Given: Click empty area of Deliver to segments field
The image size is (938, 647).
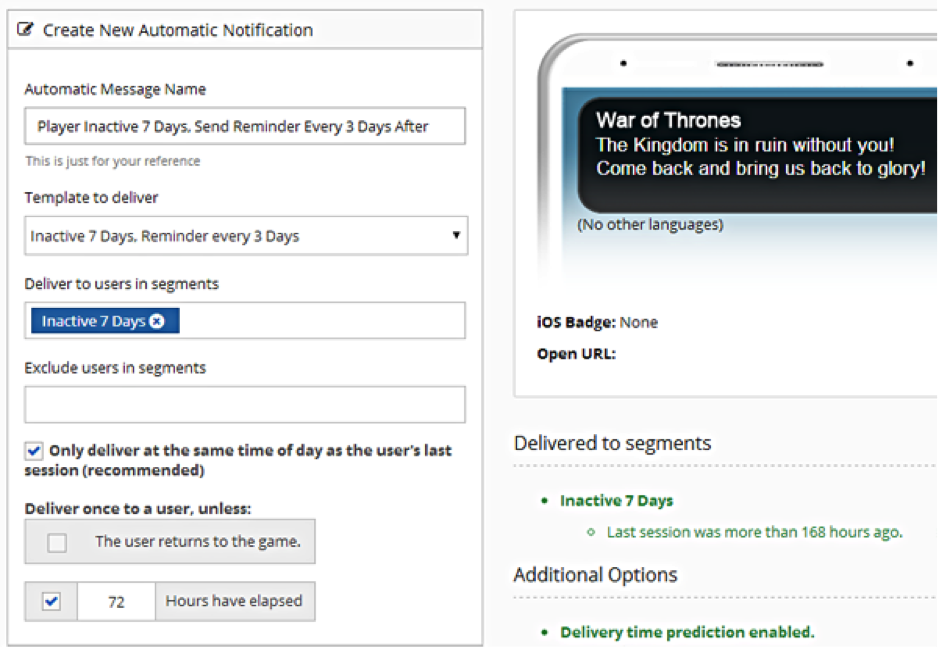Looking at the screenshot, I should (x=320, y=321).
